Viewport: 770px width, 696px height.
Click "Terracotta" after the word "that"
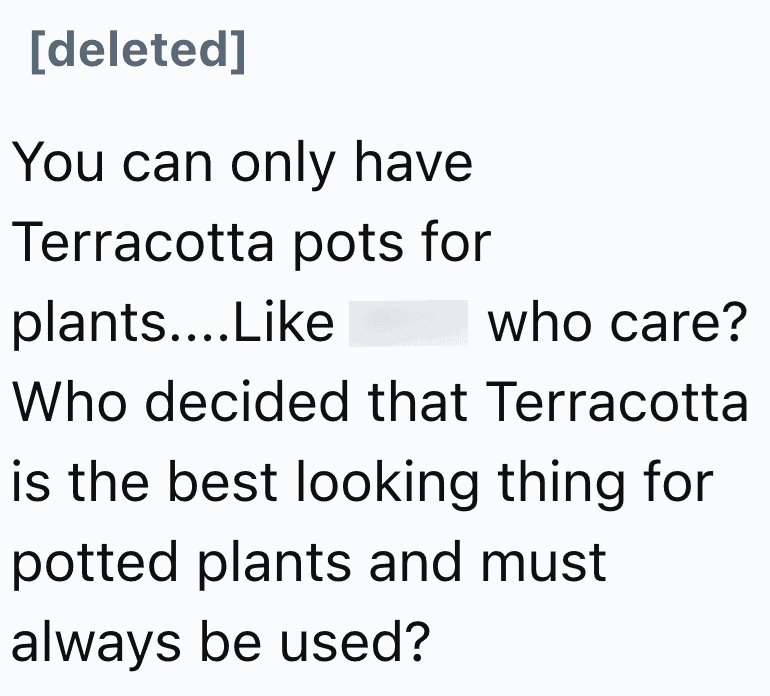617,402
